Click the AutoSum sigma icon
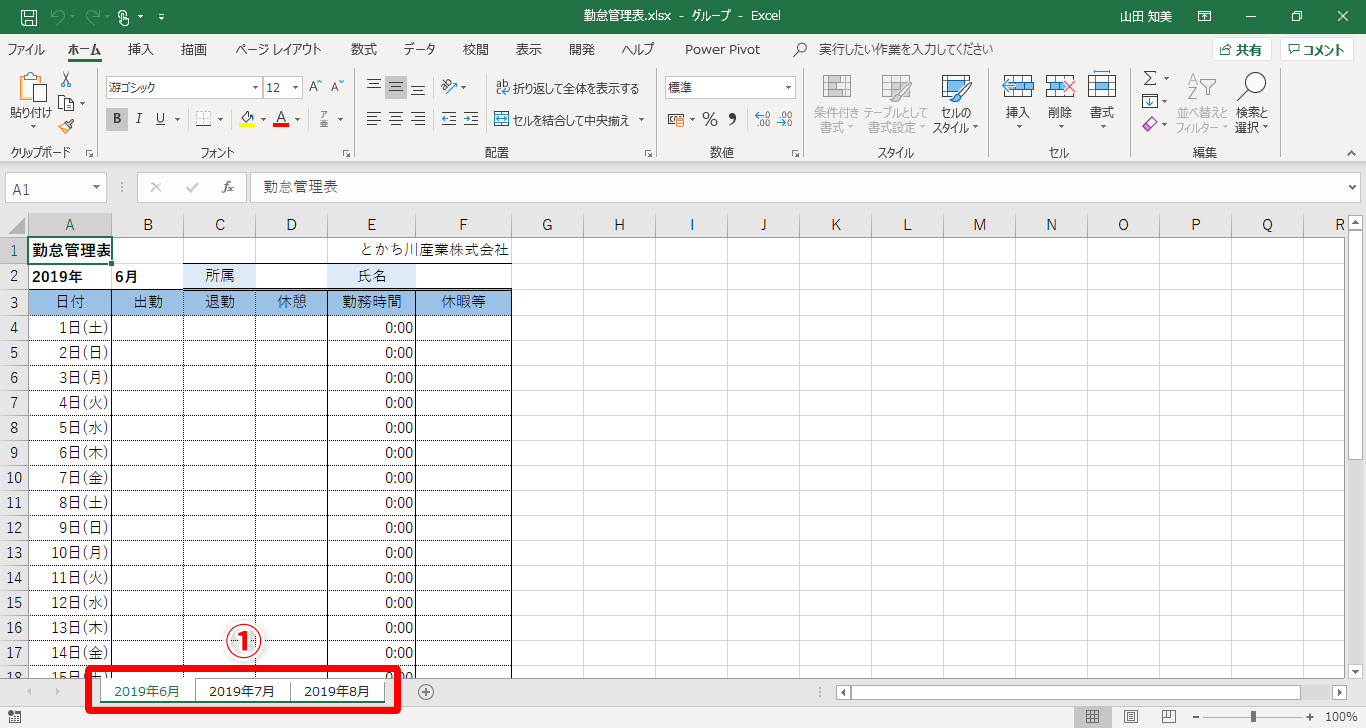The width and height of the screenshot is (1366, 728). (x=1150, y=78)
